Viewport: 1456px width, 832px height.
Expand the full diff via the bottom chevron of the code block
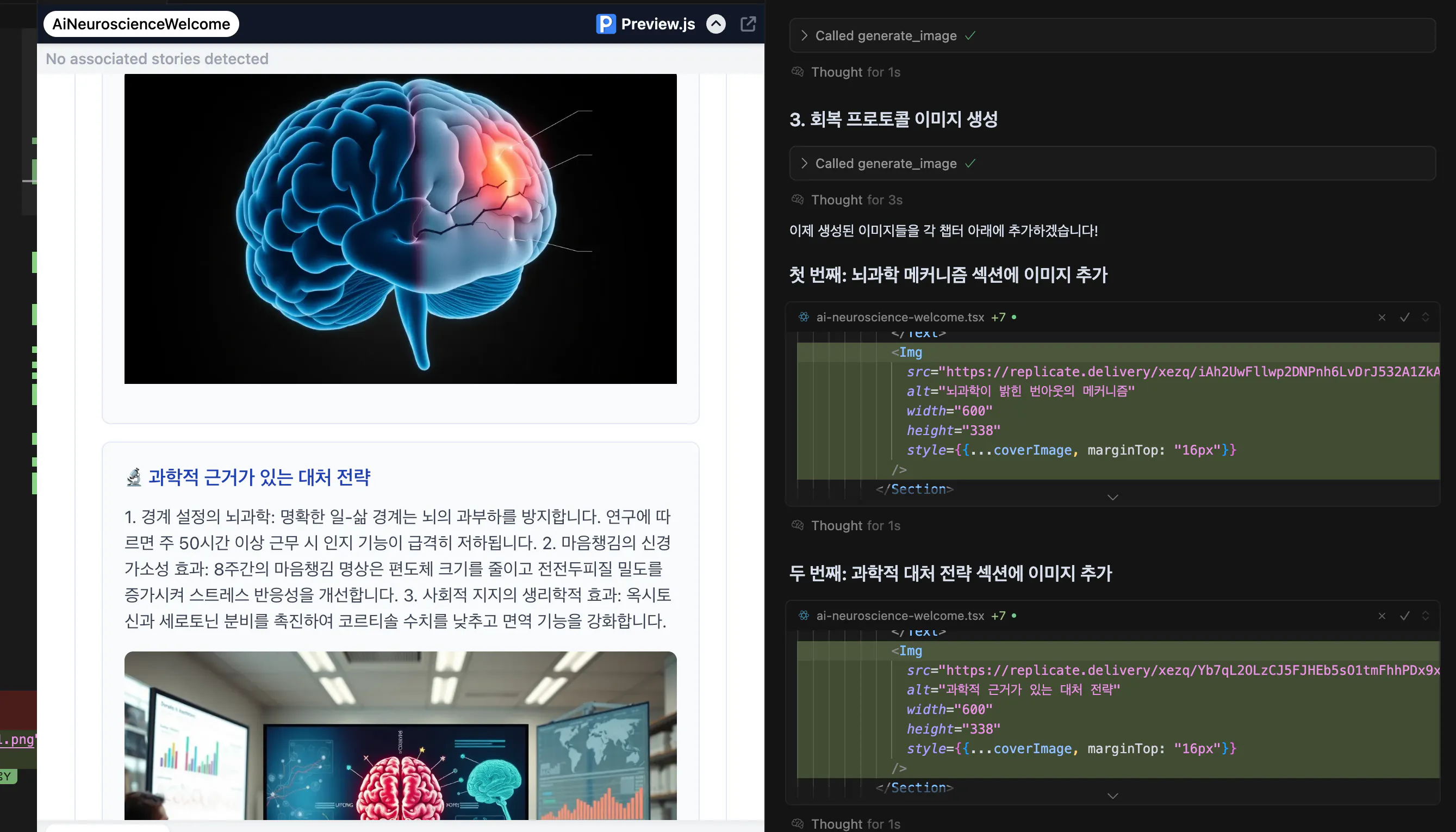click(x=1112, y=496)
